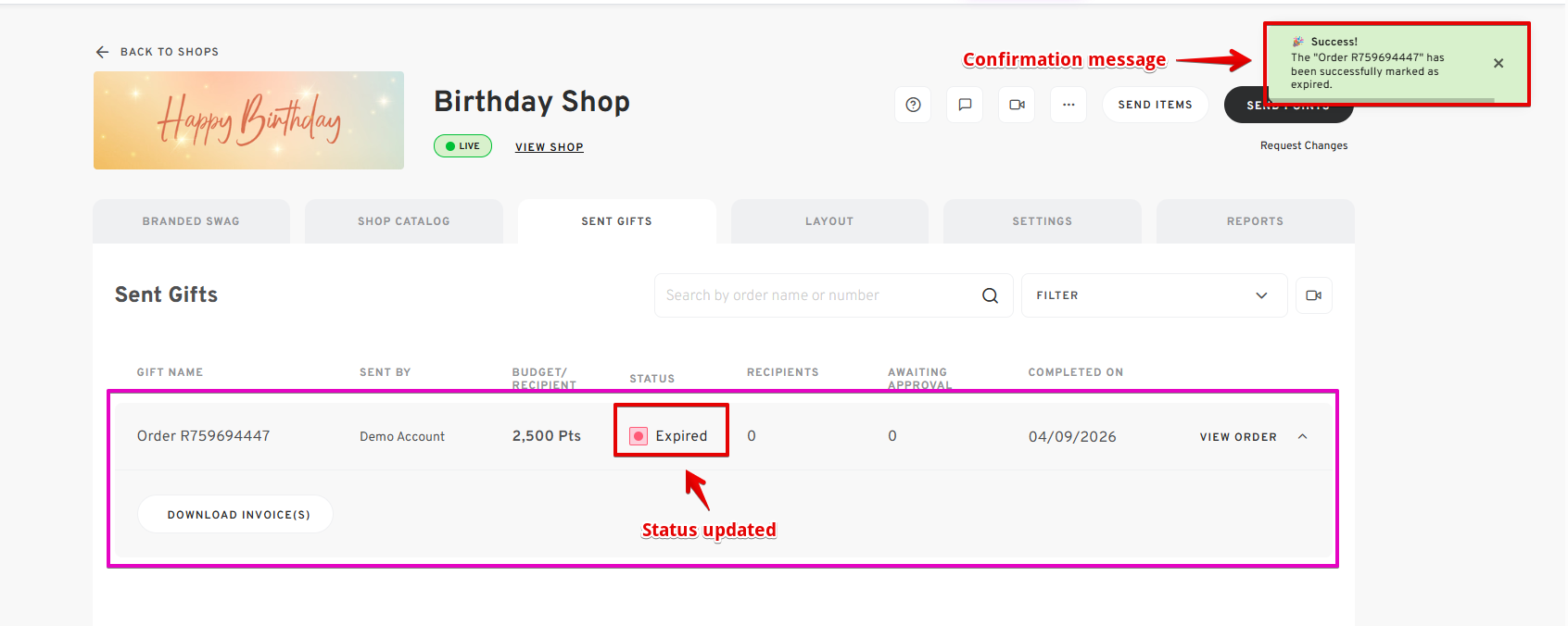Click the Request Changes link
The width and height of the screenshot is (1568, 626).
click(x=1303, y=145)
